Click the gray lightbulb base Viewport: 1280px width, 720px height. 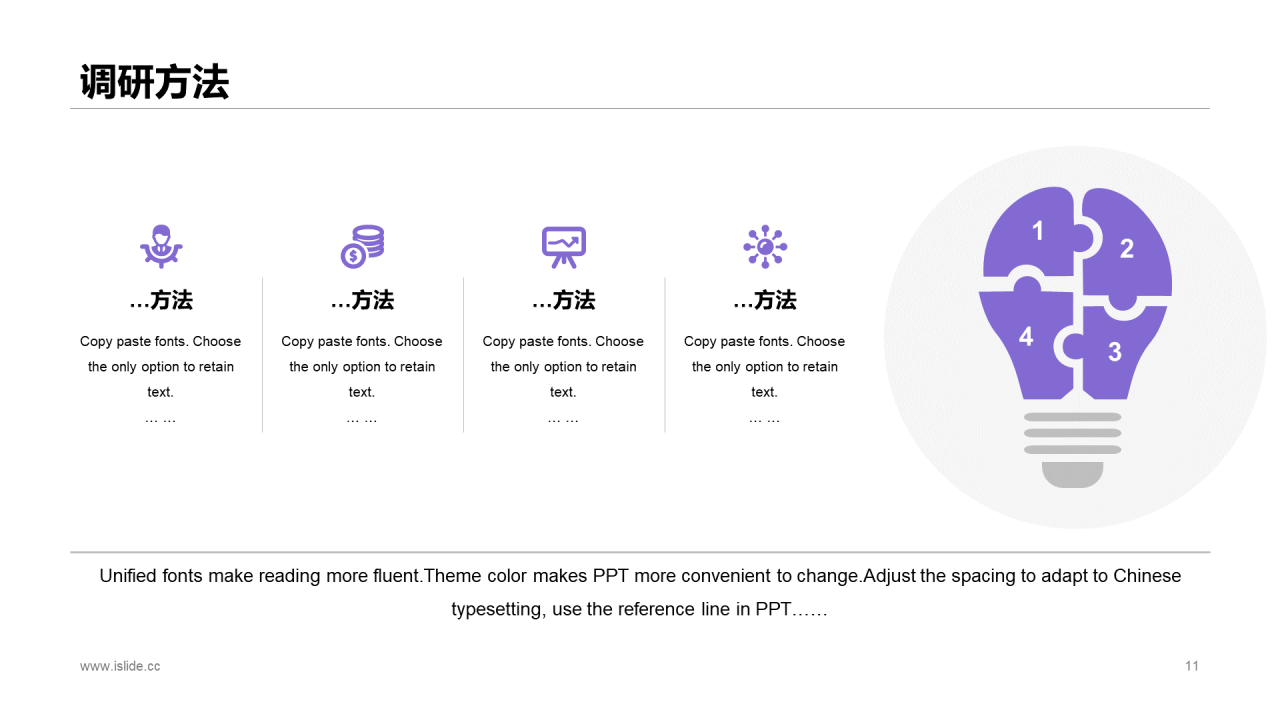click(1073, 450)
